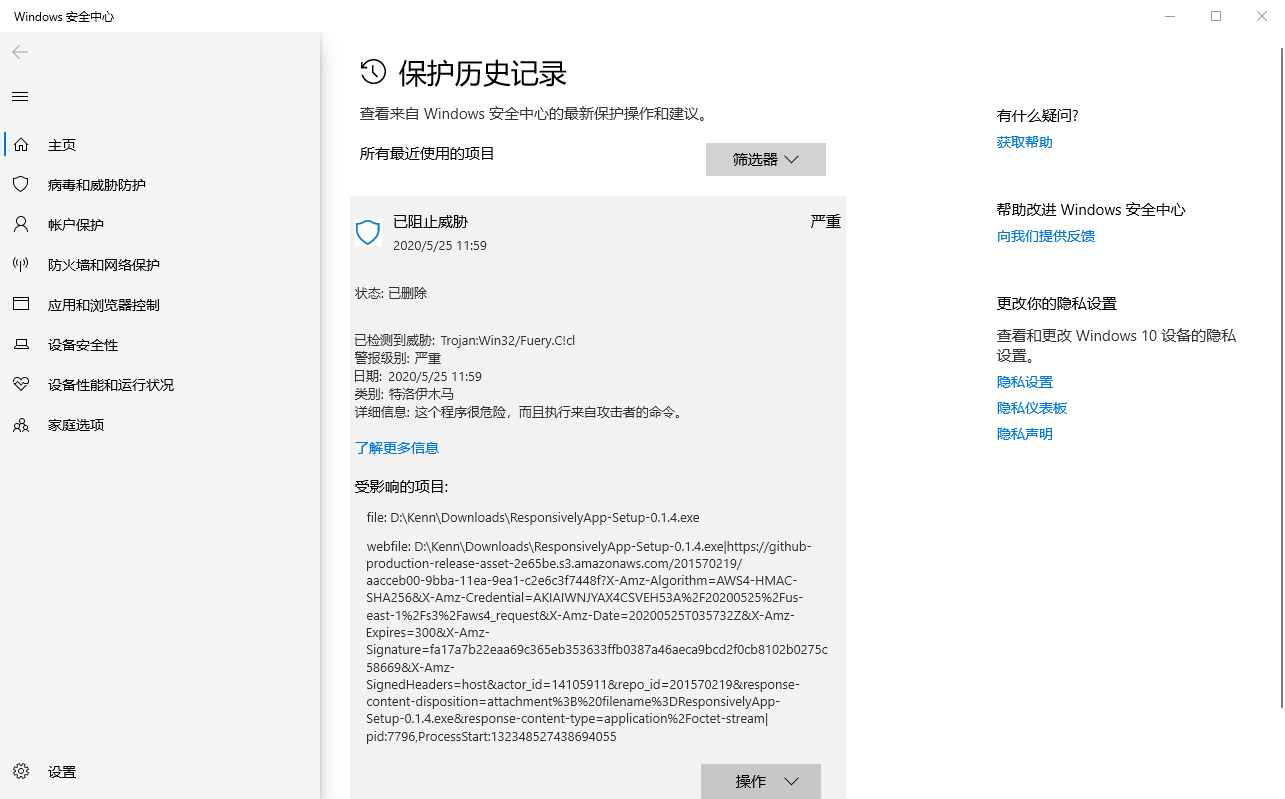The width and height of the screenshot is (1285, 799).
Task: Click the 有什么疑问? heading
Action: click(x=1037, y=115)
